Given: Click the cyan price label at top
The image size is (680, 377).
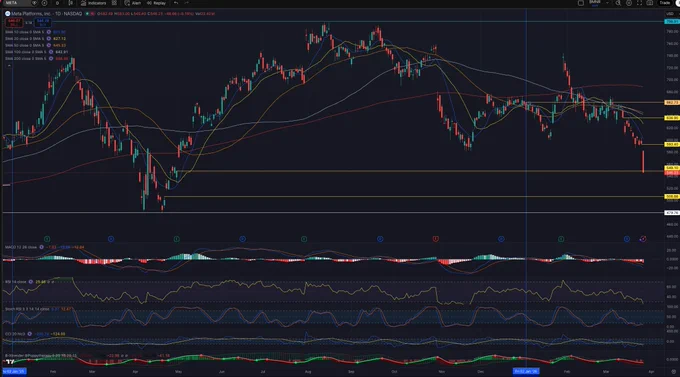Looking at the screenshot, I should coord(672,21).
